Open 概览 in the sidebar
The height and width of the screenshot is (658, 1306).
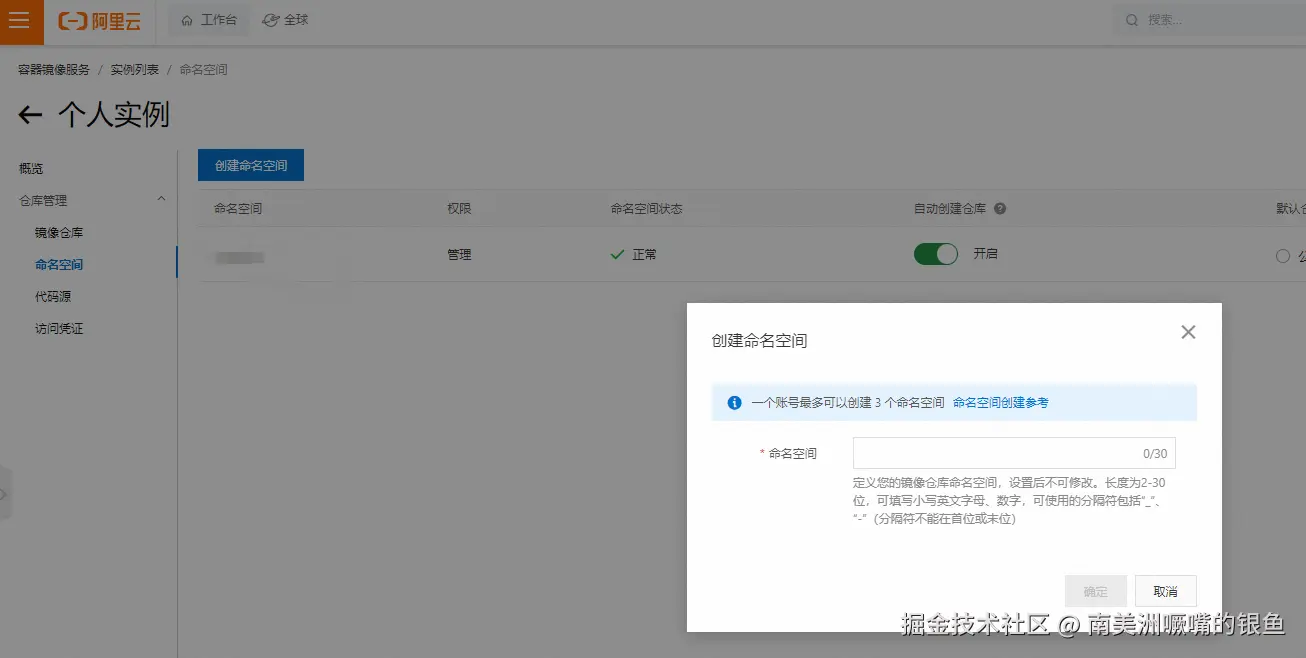(x=31, y=169)
